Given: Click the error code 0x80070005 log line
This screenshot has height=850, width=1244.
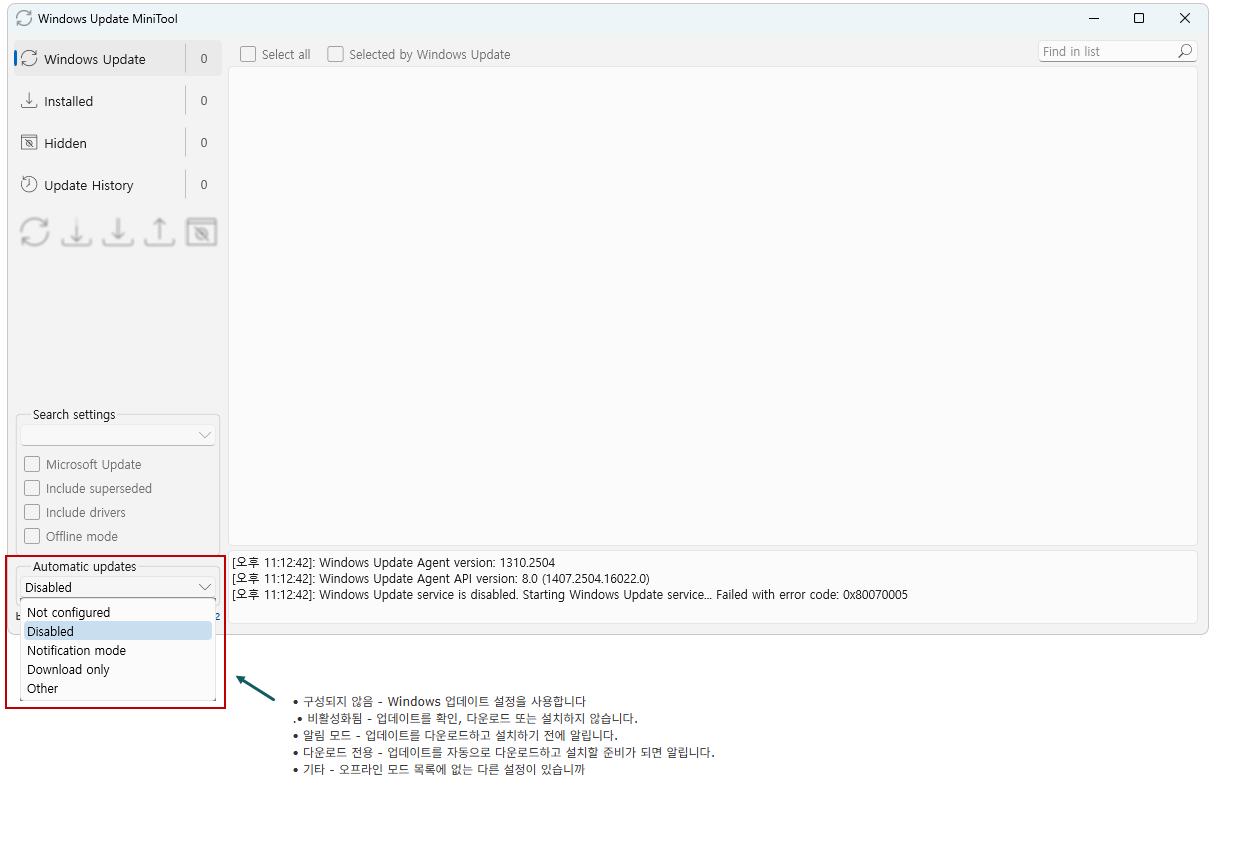Looking at the screenshot, I should click(x=569, y=594).
